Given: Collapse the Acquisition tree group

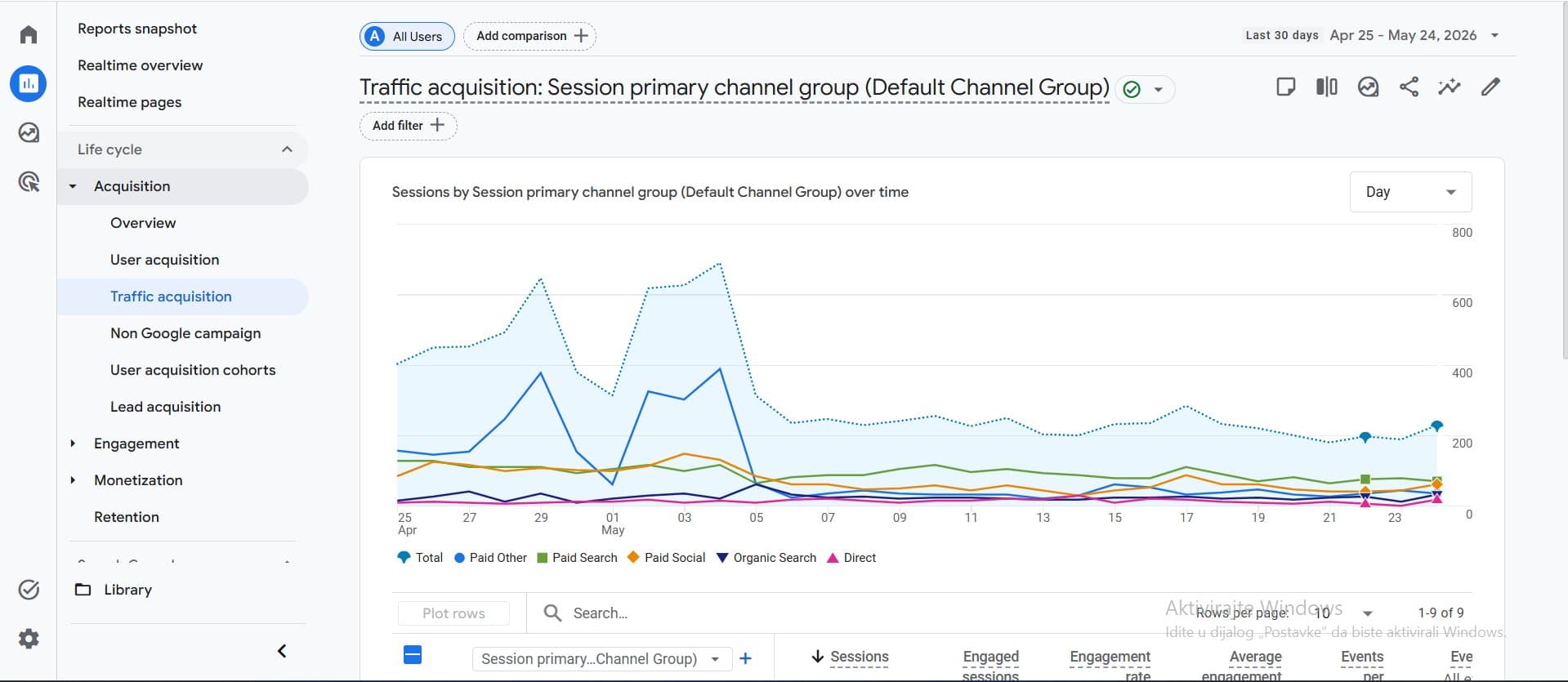Looking at the screenshot, I should [73, 186].
